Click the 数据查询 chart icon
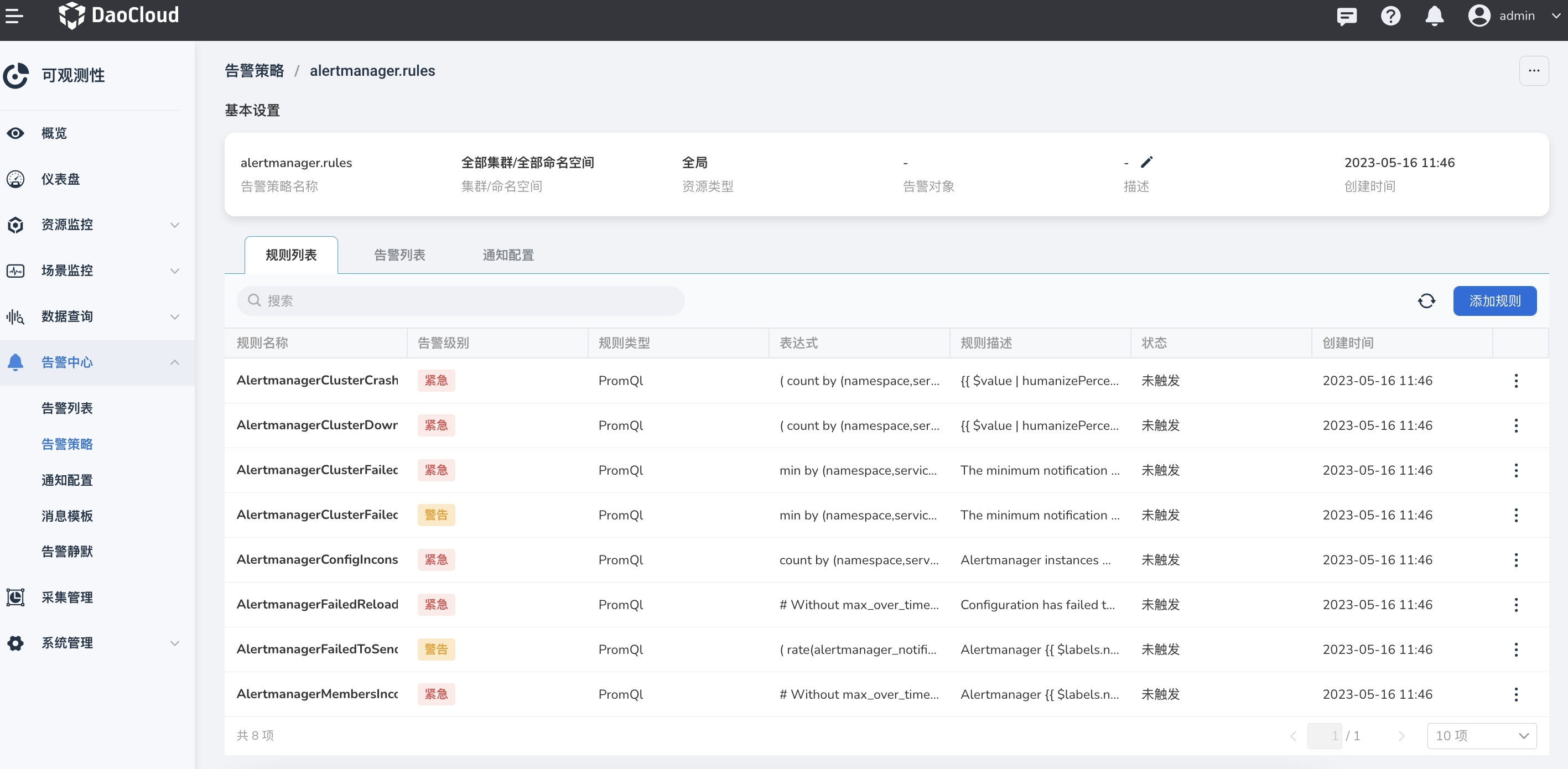1568x769 pixels. click(16, 316)
